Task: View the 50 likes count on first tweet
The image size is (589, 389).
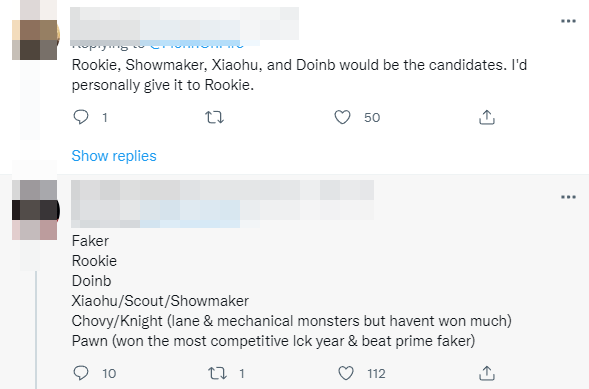Action: click(x=372, y=118)
